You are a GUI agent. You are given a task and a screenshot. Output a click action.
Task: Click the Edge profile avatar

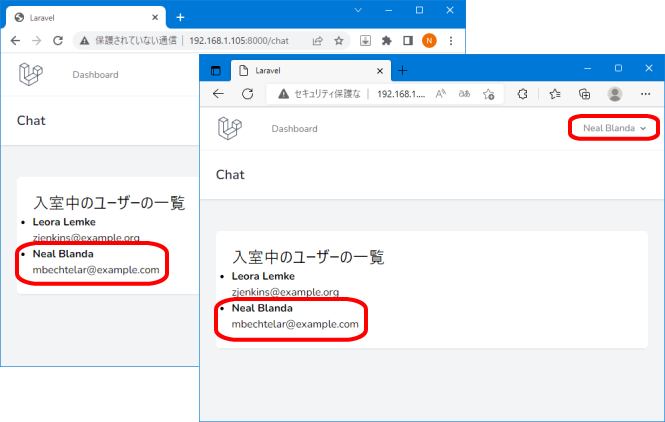[x=615, y=94]
